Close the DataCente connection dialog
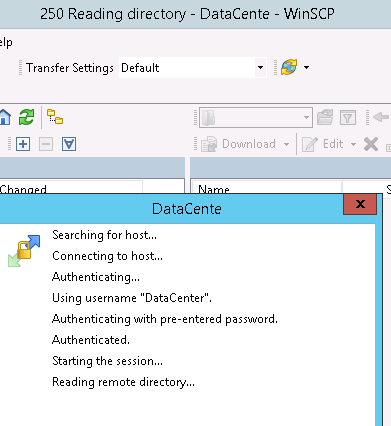Screen dimensions: 391x426 coord(360,204)
